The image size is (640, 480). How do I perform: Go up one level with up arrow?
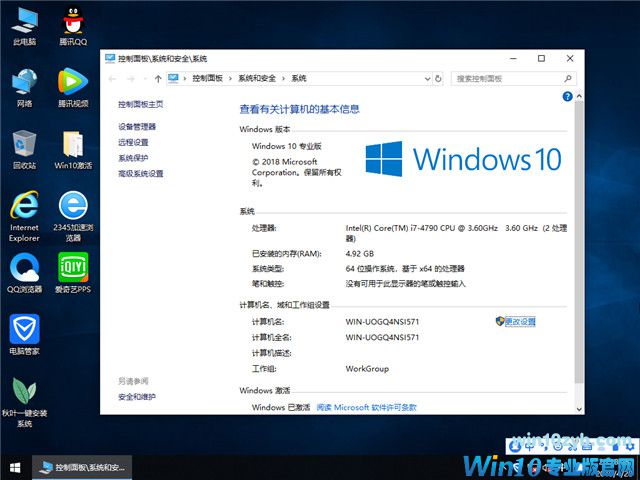pyautogui.click(x=158, y=78)
